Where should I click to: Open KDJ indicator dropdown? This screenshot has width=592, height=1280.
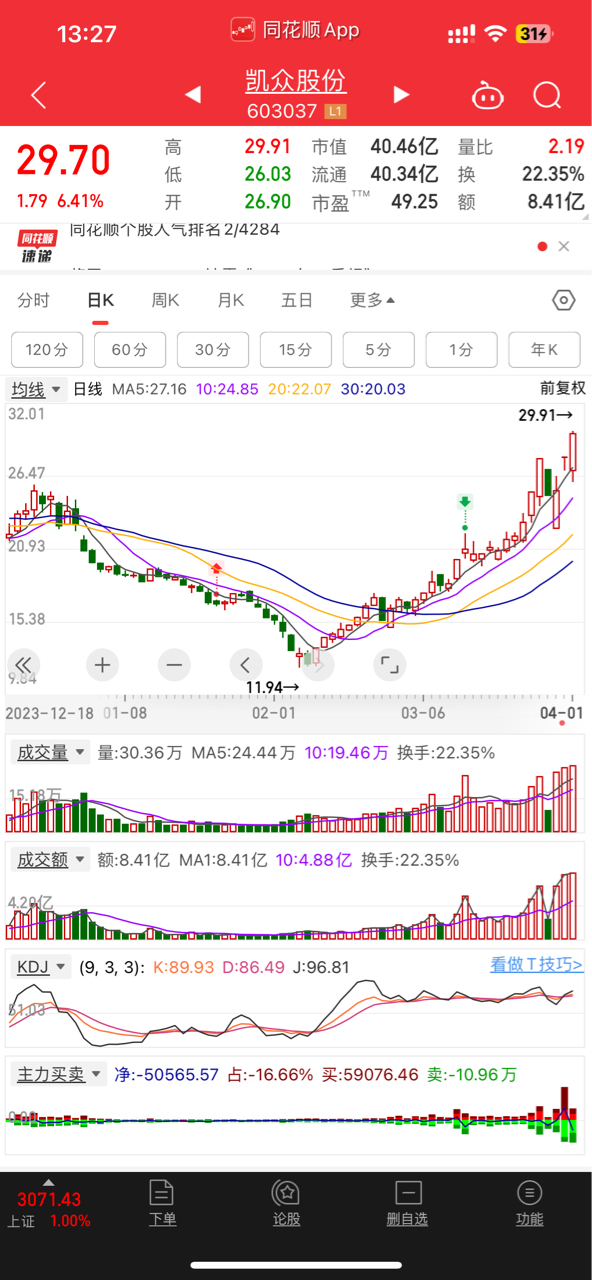(40, 967)
